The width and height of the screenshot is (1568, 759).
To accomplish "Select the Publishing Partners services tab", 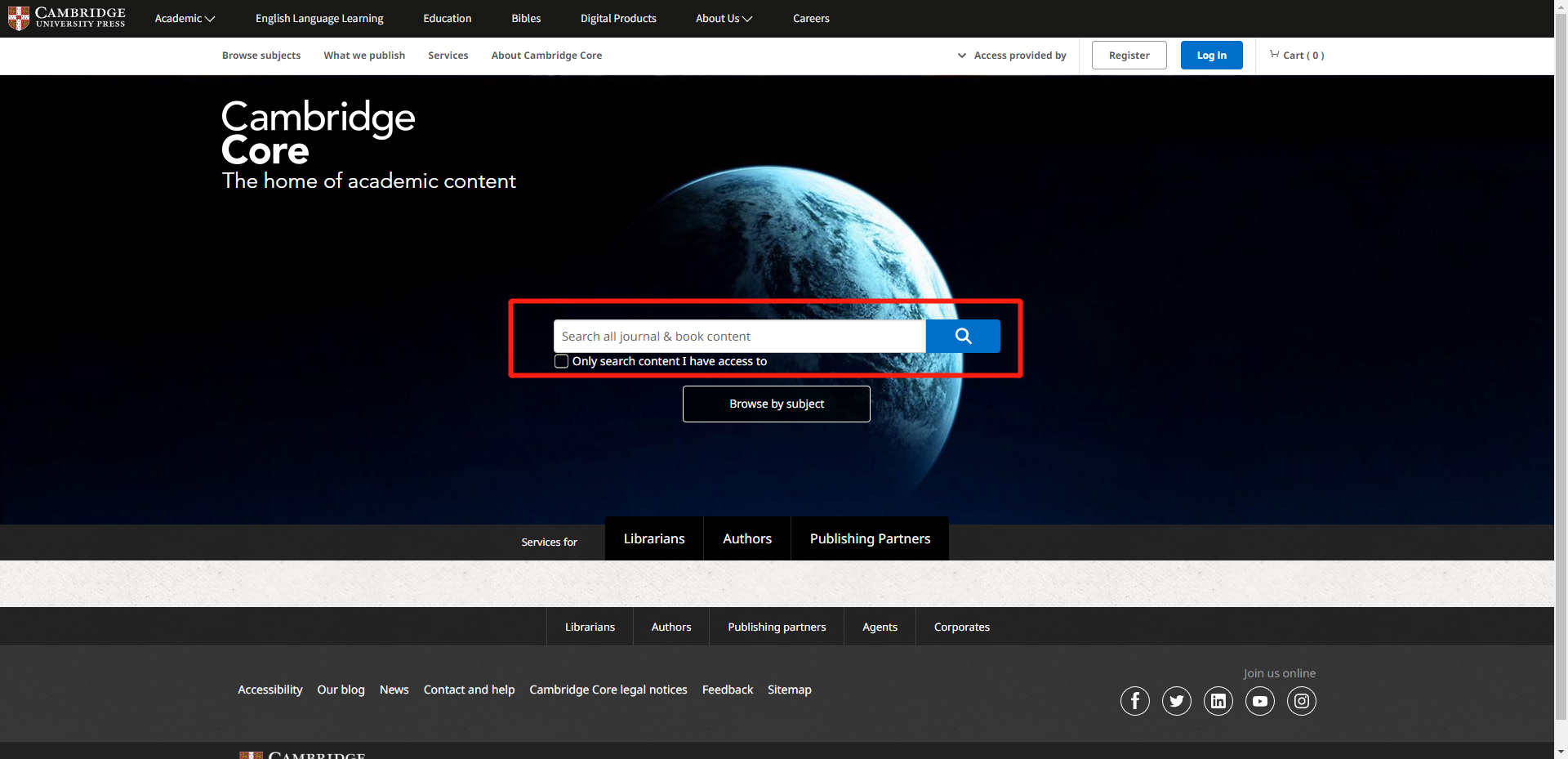I will click(x=870, y=538).
